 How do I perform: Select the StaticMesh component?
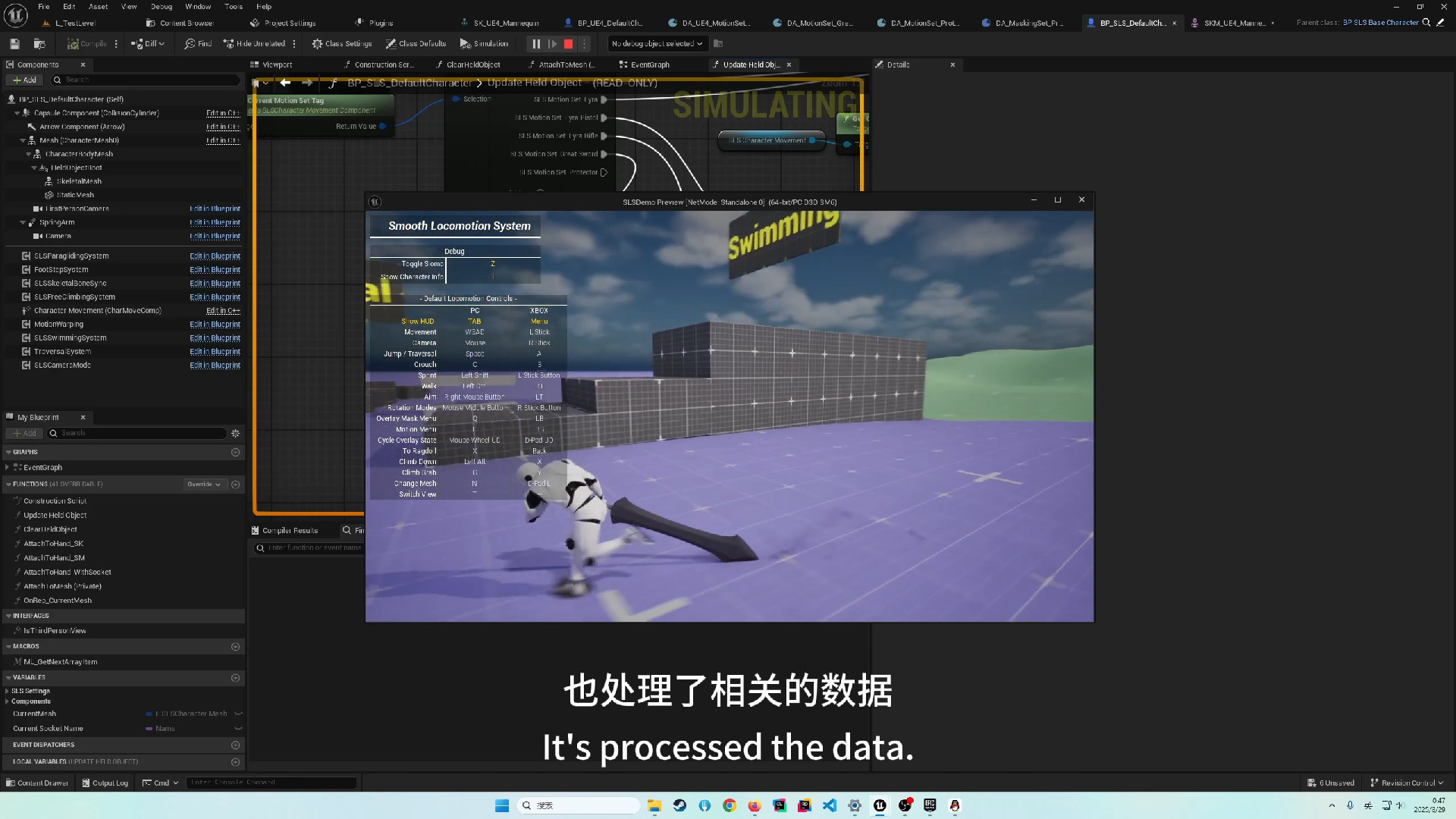coord(74,196)
